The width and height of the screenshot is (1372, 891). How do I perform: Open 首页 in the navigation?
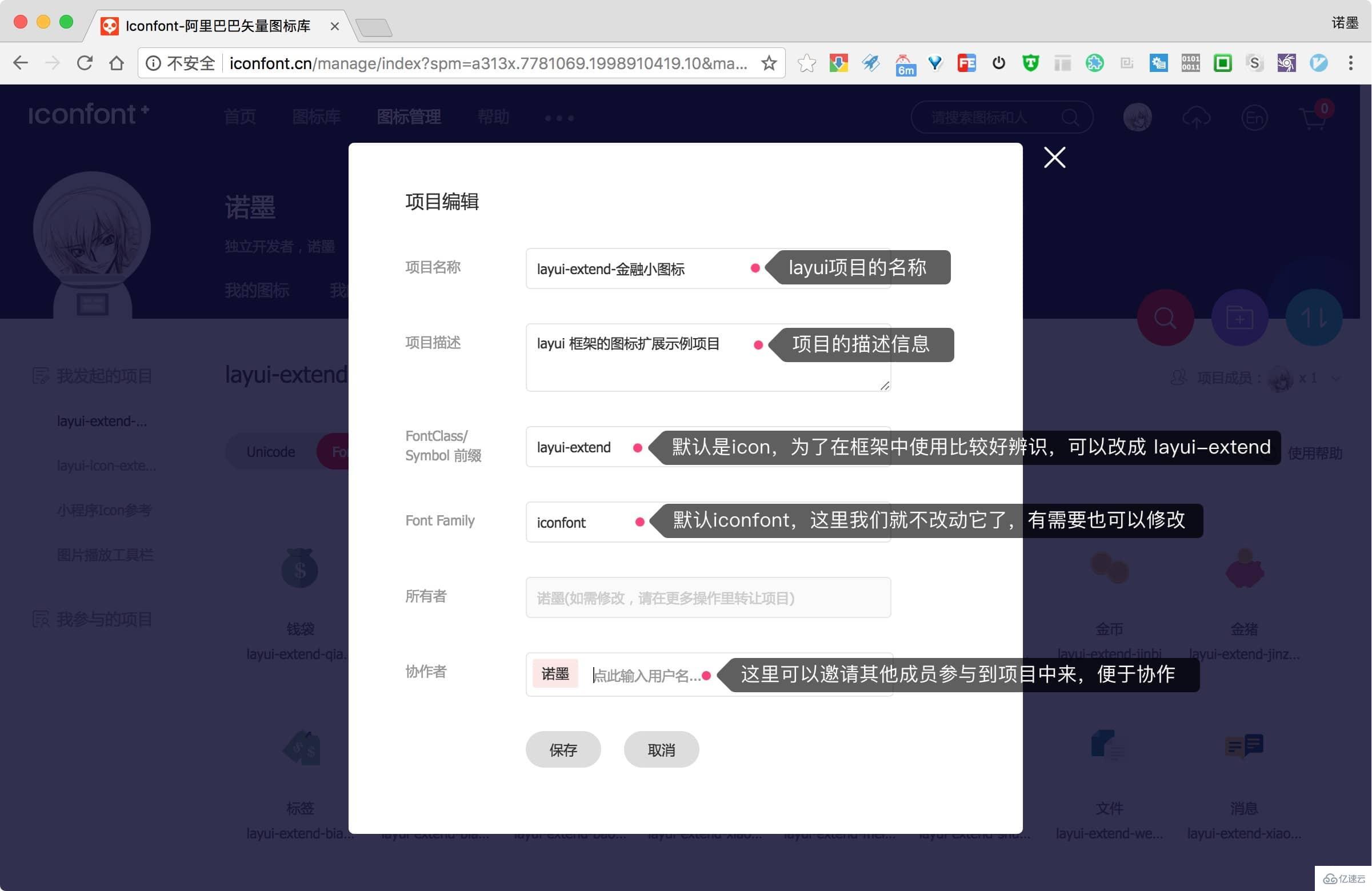click(240, 117)
